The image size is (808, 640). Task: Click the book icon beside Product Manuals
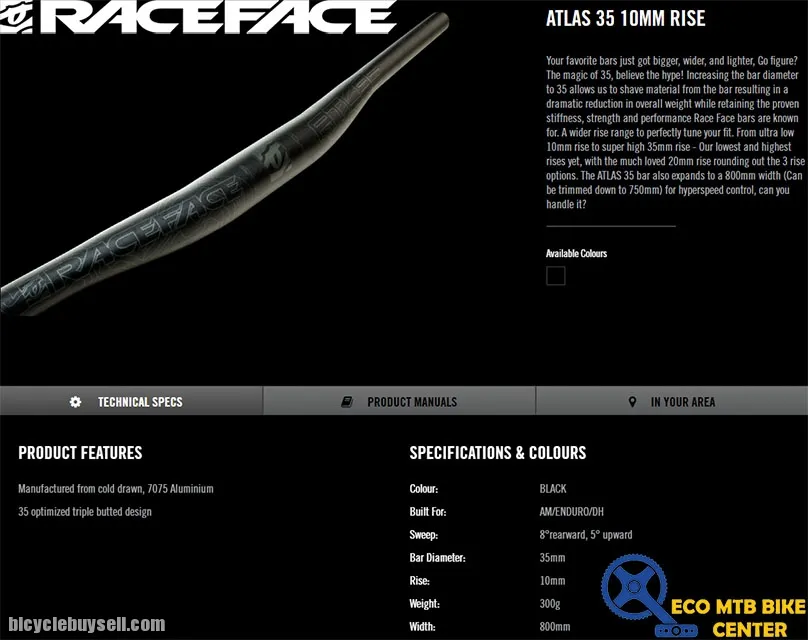coord(347,402)
